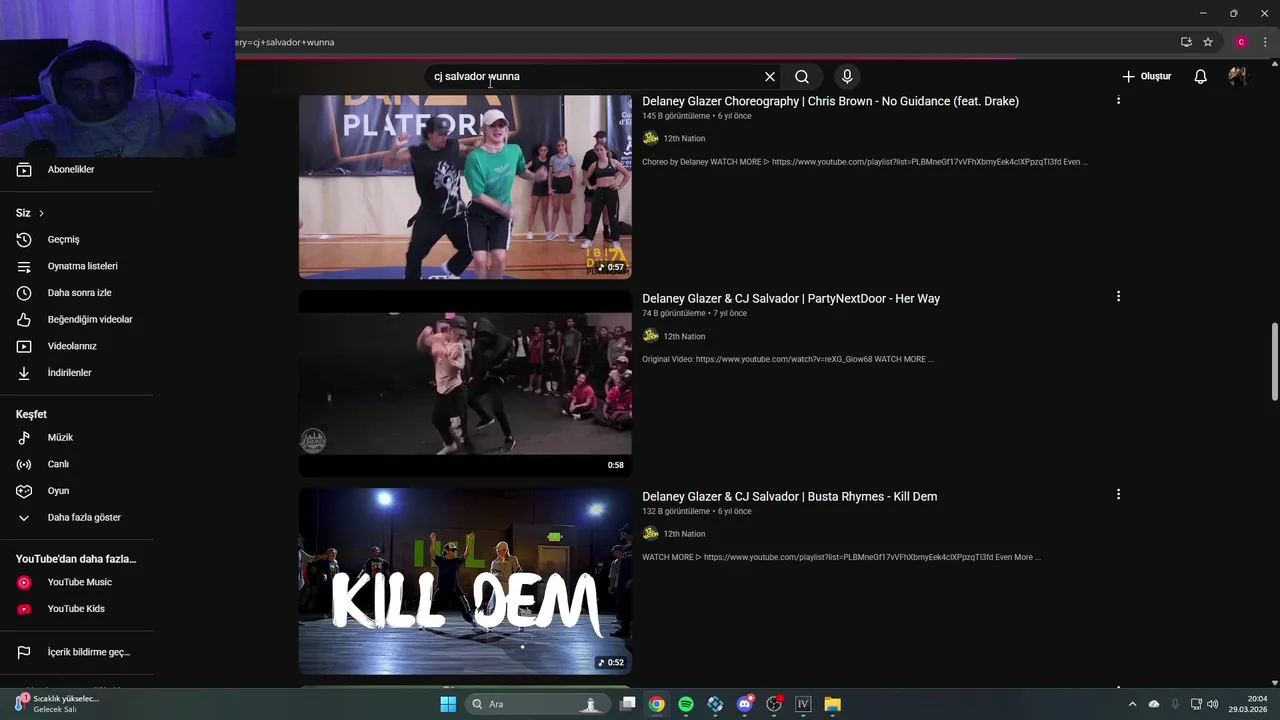Click the Oluştur create button

pos(1147,76)
